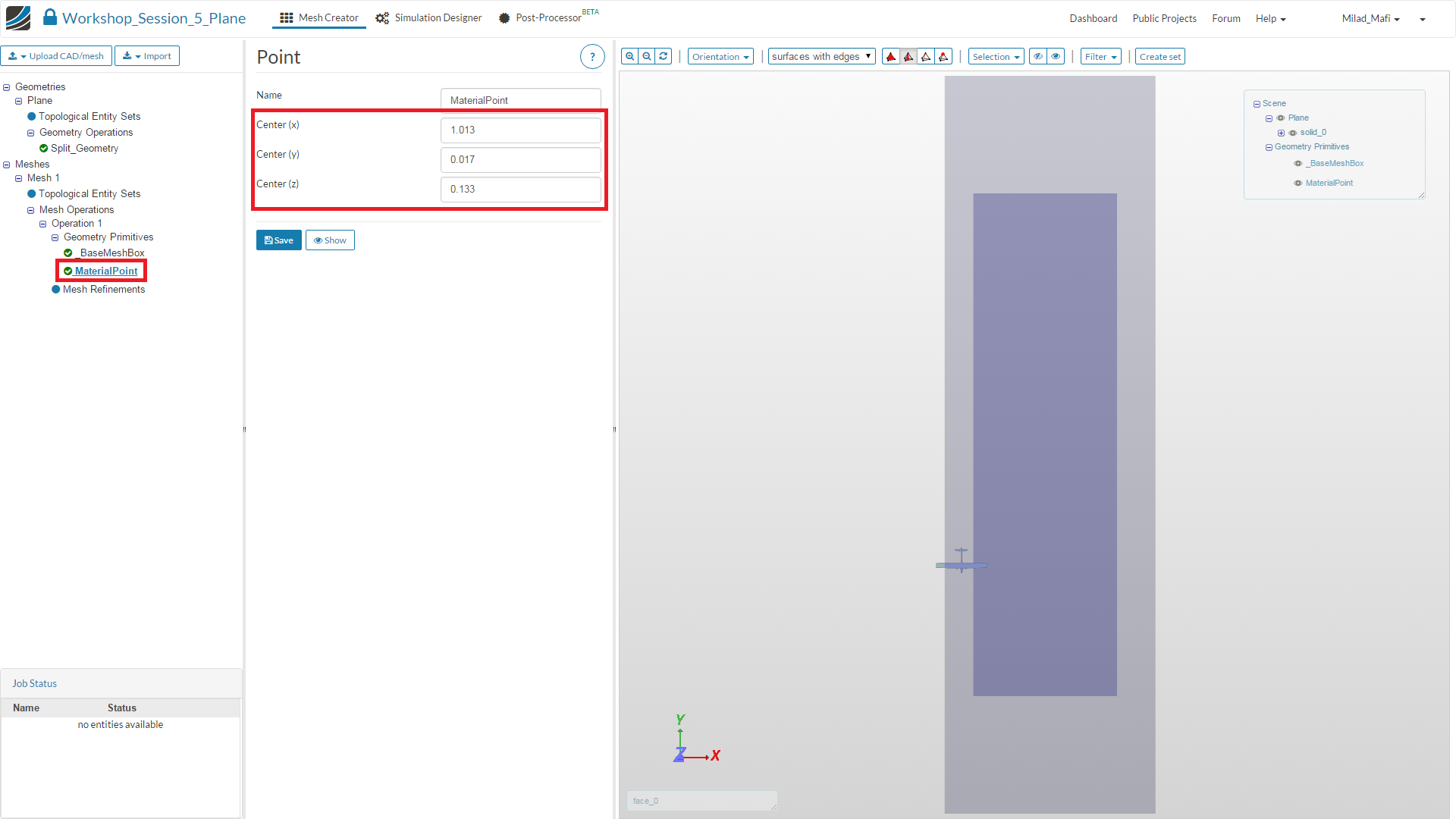Open the surfaces with edges render dropdown
The height and width of the screenshot is (819, 1456).
point(821,57)
